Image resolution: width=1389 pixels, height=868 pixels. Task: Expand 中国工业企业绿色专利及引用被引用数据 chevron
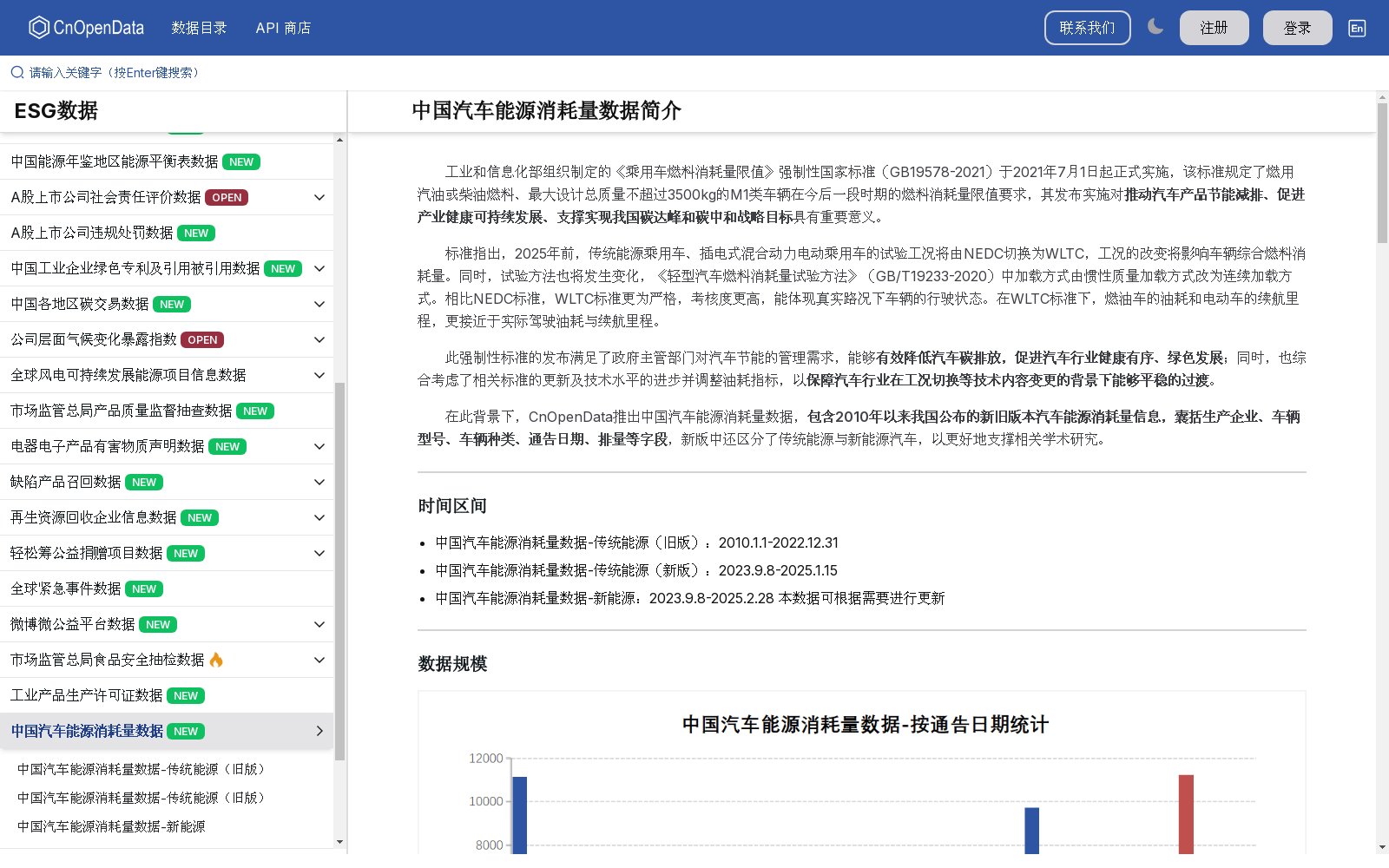point(319,268)
